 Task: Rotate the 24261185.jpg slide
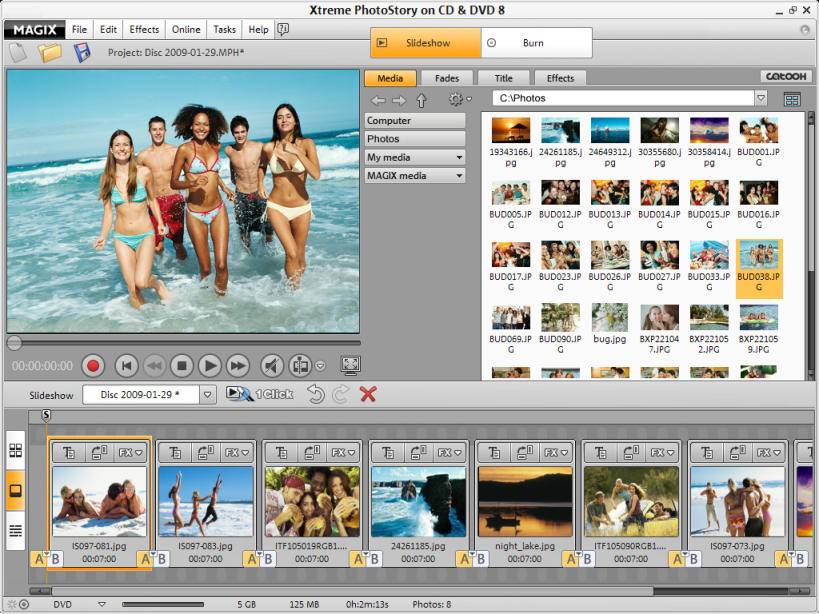pyautogui.click(x=418, y=453)
